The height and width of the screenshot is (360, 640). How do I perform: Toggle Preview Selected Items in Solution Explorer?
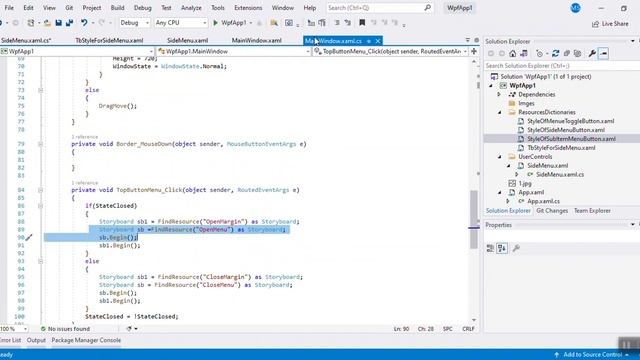(603, 53)
